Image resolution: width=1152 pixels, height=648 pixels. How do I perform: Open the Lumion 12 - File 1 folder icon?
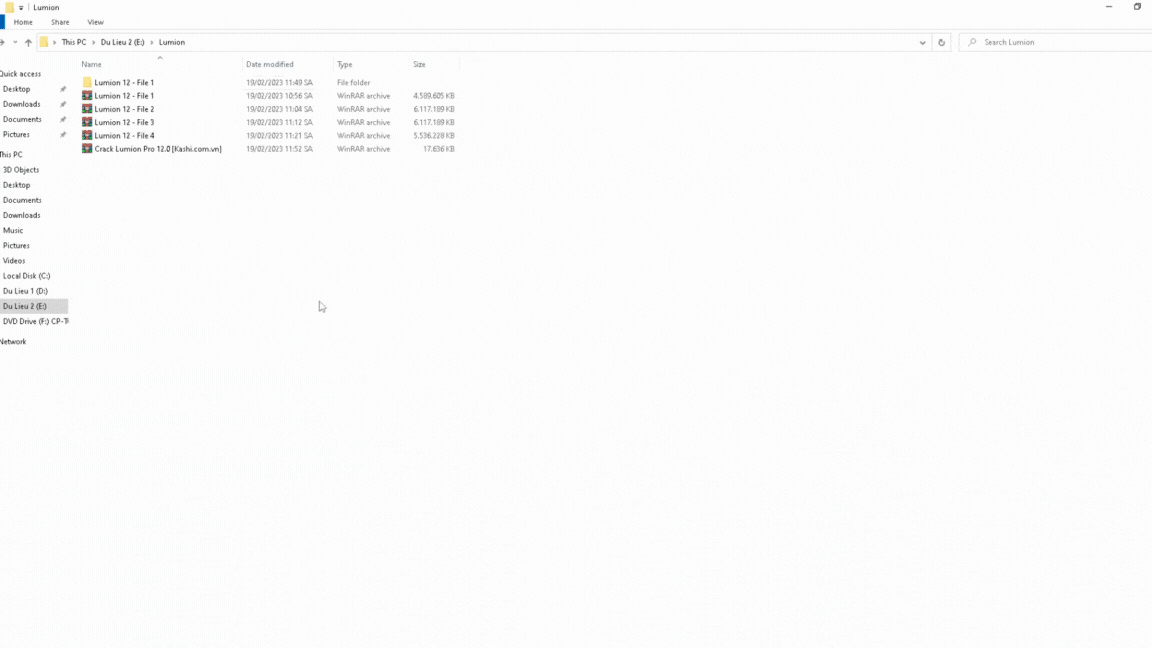pyautogui.click(x=87, y=82)
